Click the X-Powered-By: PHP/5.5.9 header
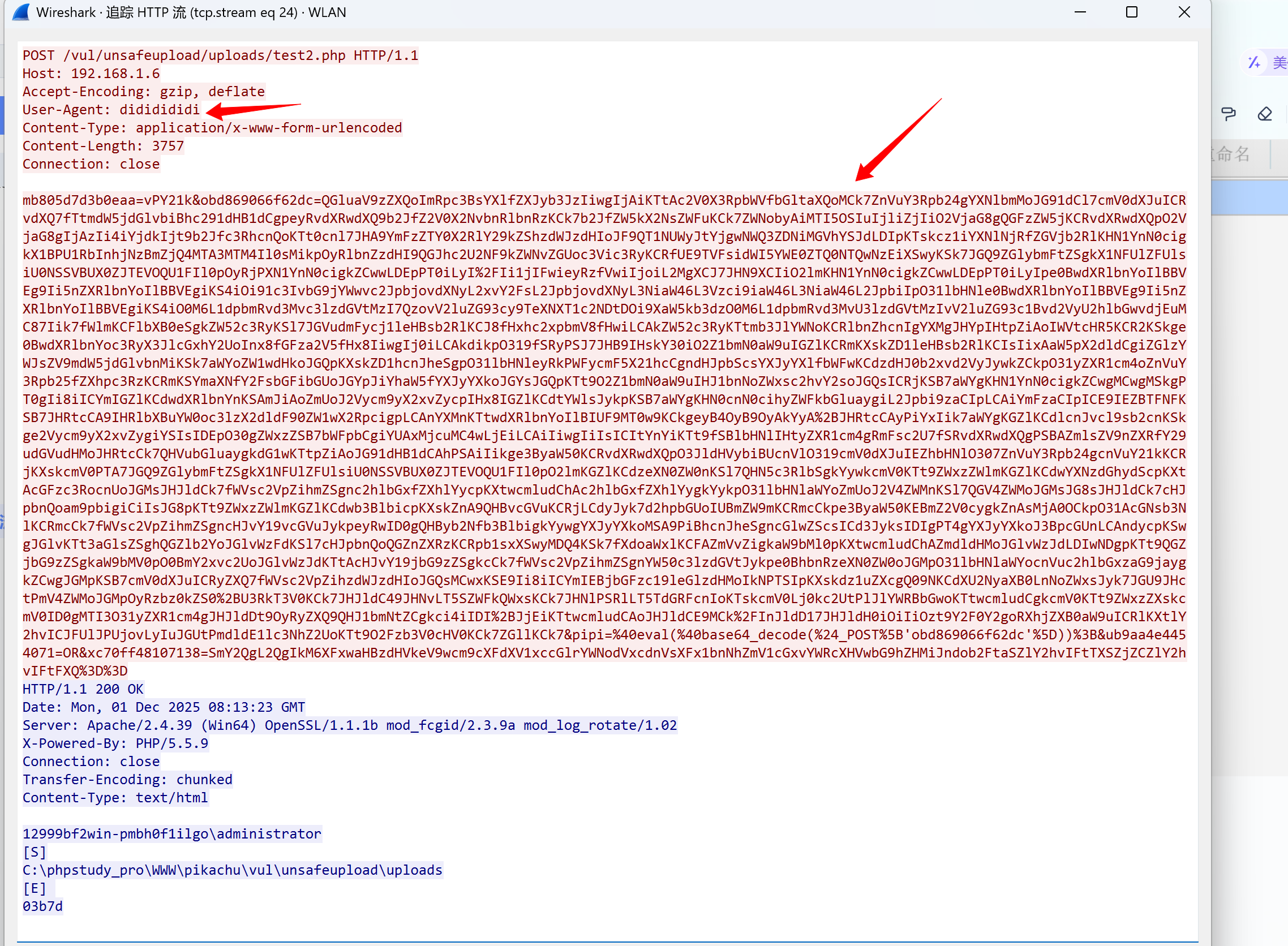This screenshot has height=946, width=1288. 115,743
